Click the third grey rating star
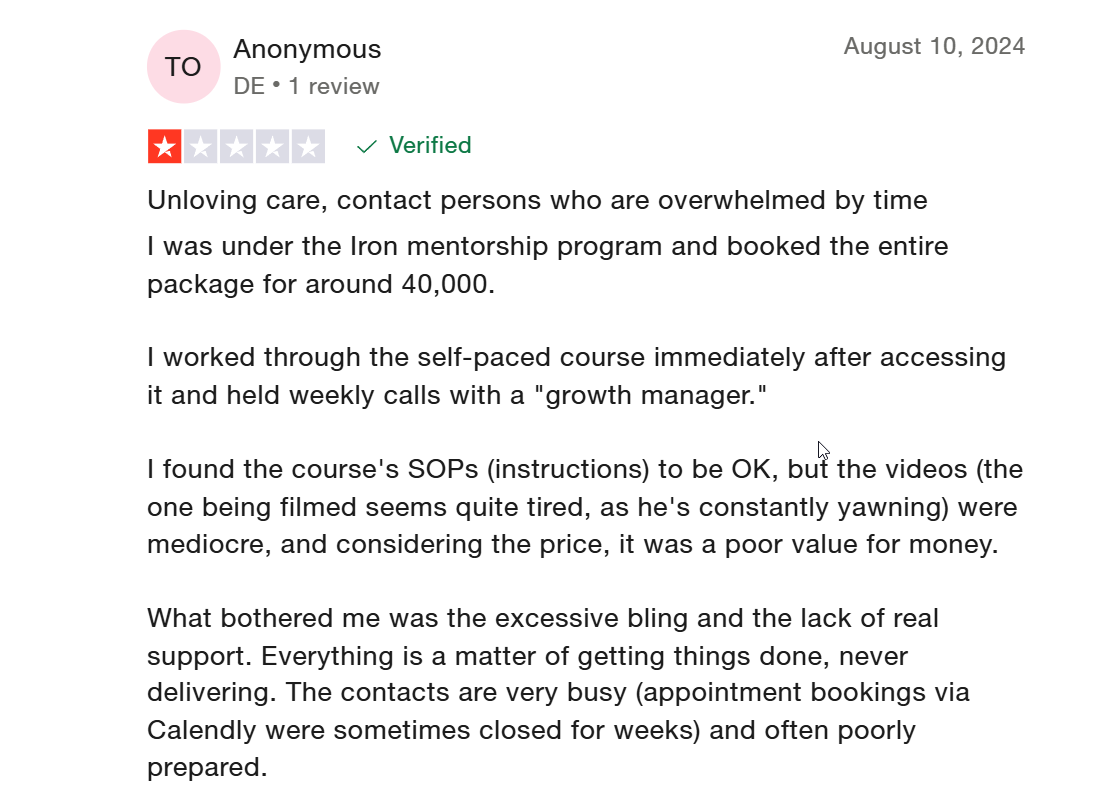Screen dimensions: 1115x791 pyautogui.click(x=237, y=147)
